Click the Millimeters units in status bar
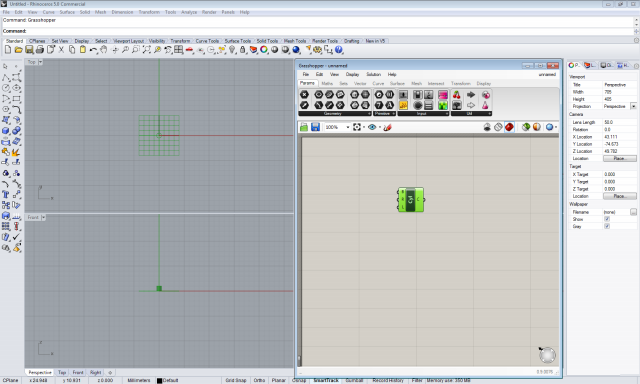 pos(139,380)
